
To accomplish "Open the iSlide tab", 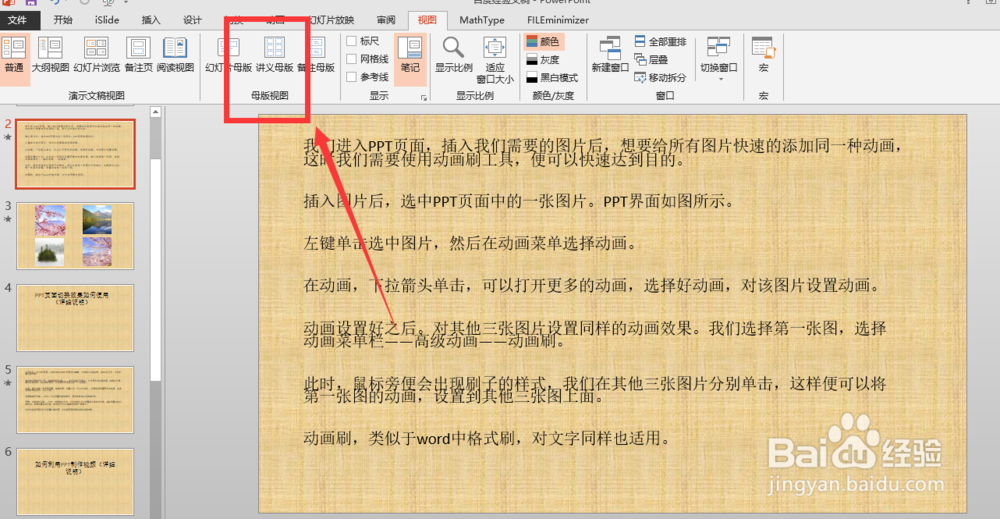I will (107, 20).
